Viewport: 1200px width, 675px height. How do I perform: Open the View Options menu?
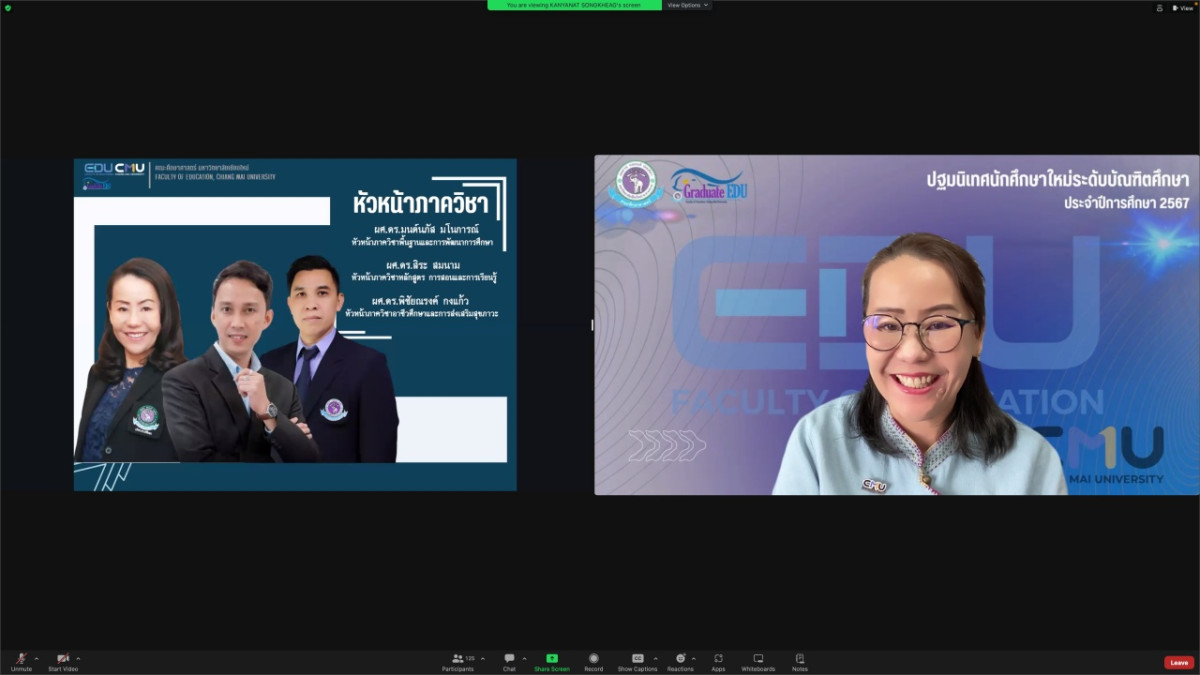coord(688,5)
